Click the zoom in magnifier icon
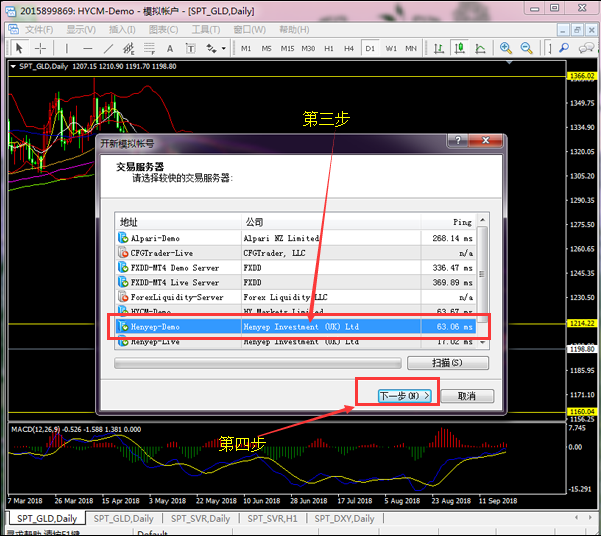 click(x=505, y=48)
